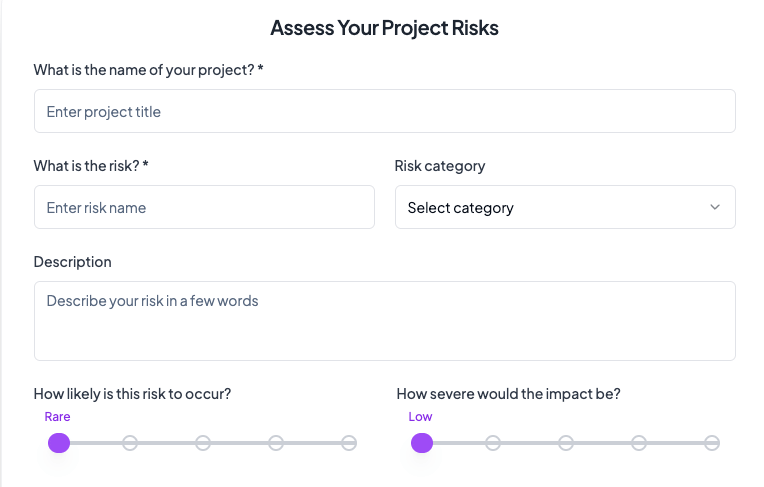
Task: Set impact severity to the middle stop
Action: (x=566, y=443)
